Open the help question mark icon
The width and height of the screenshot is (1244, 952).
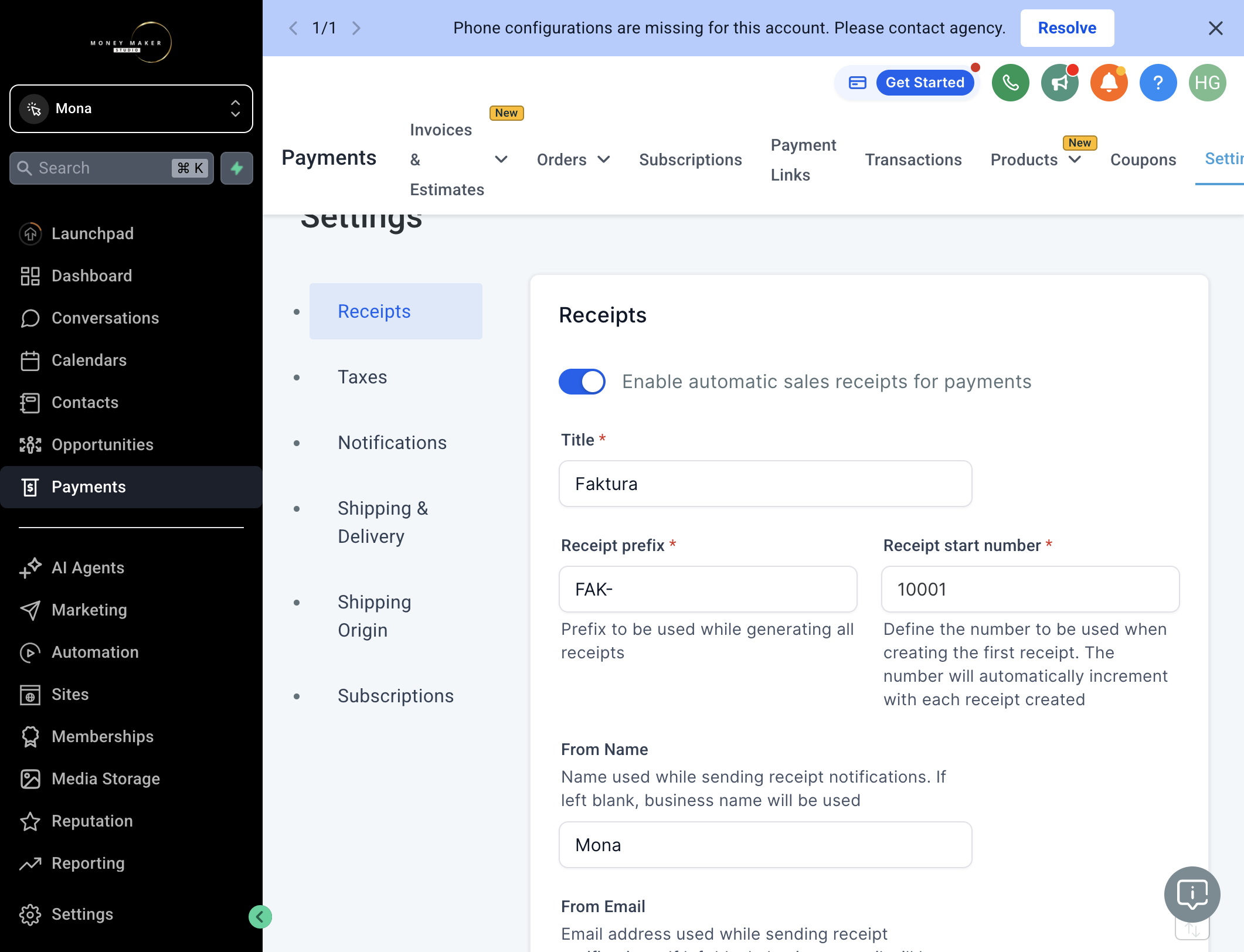[x=1158, y=83]
